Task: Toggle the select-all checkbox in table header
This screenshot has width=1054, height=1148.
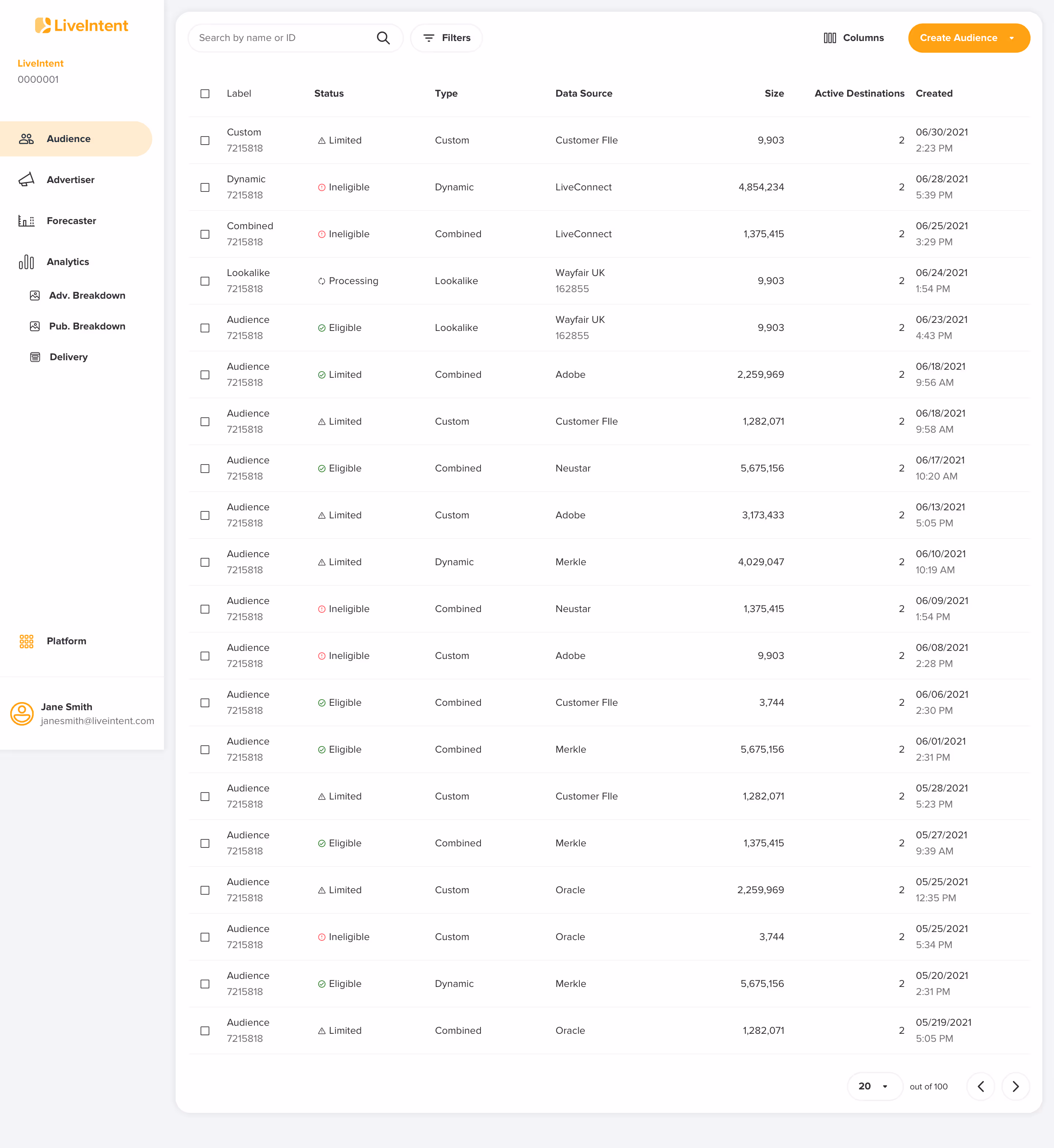Action: pyautogui.click(x=205, y=94)
